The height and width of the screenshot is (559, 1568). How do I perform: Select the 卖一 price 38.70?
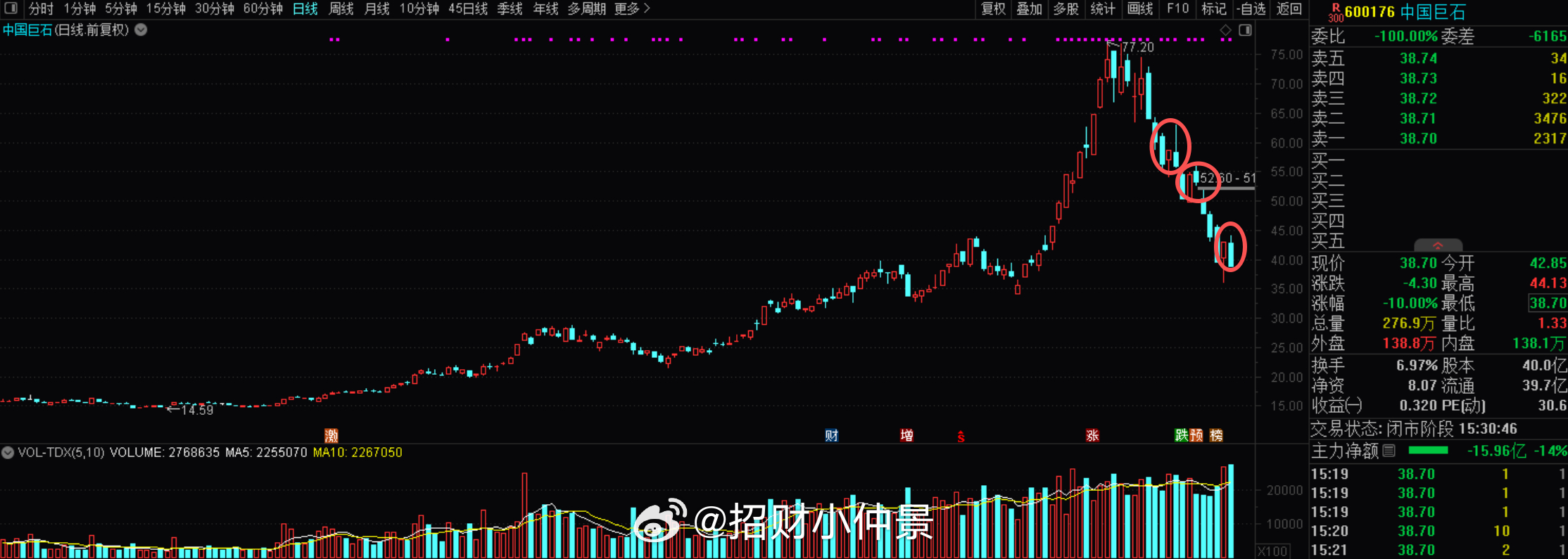pos(1418,139)
